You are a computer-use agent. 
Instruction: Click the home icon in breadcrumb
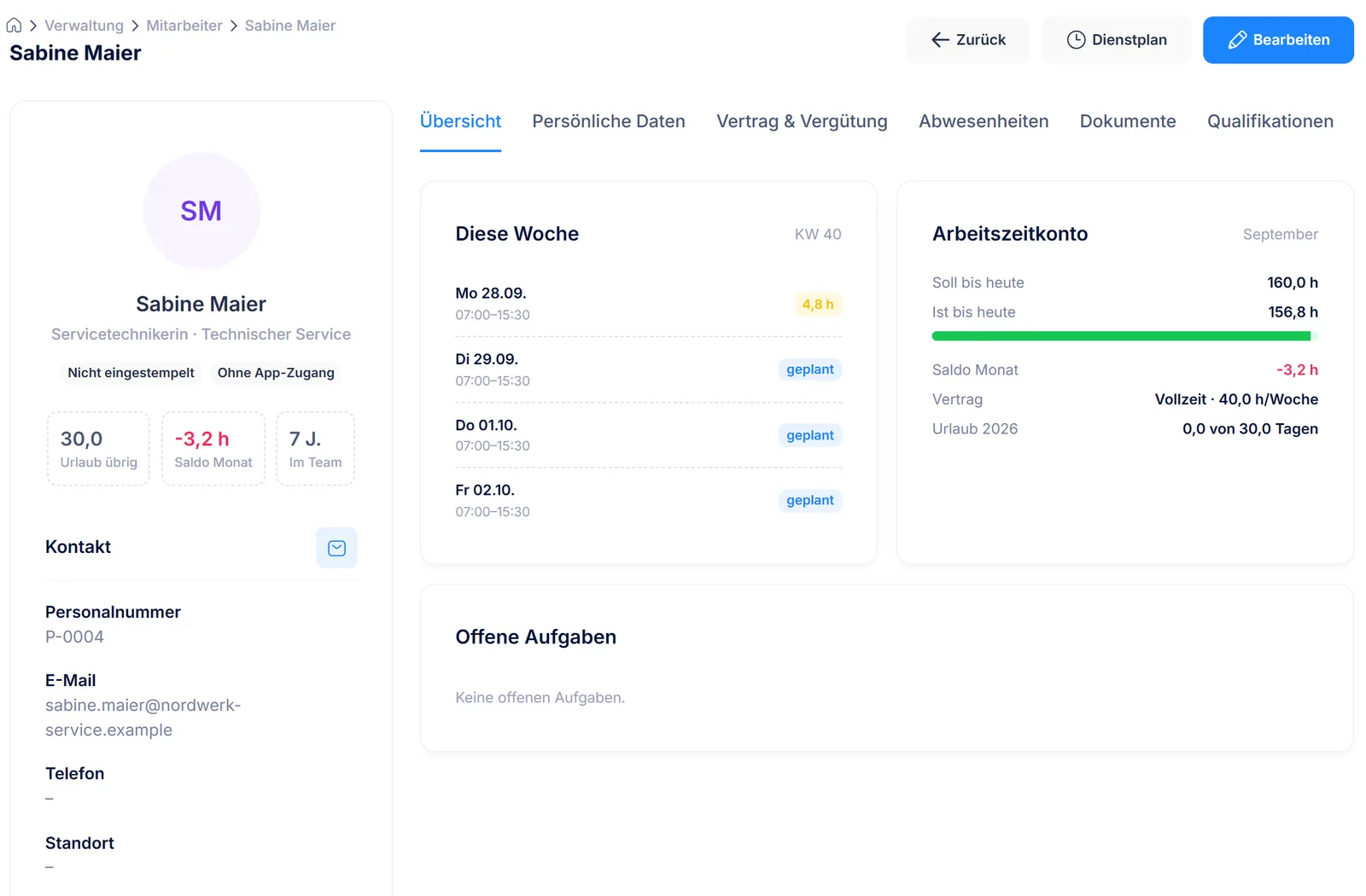tap(14, 26)
